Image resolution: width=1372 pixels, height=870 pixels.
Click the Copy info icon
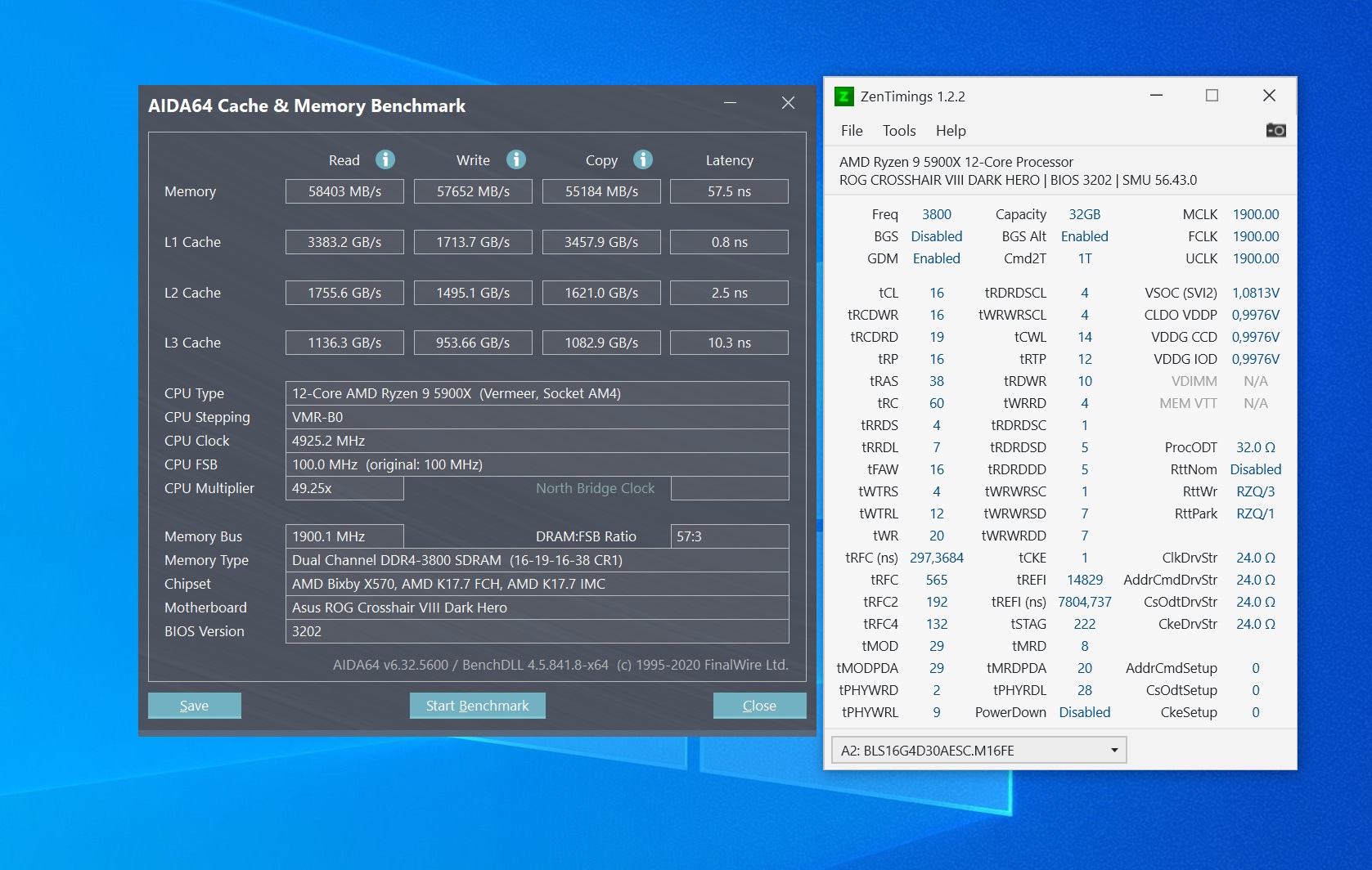coord(643,159)
